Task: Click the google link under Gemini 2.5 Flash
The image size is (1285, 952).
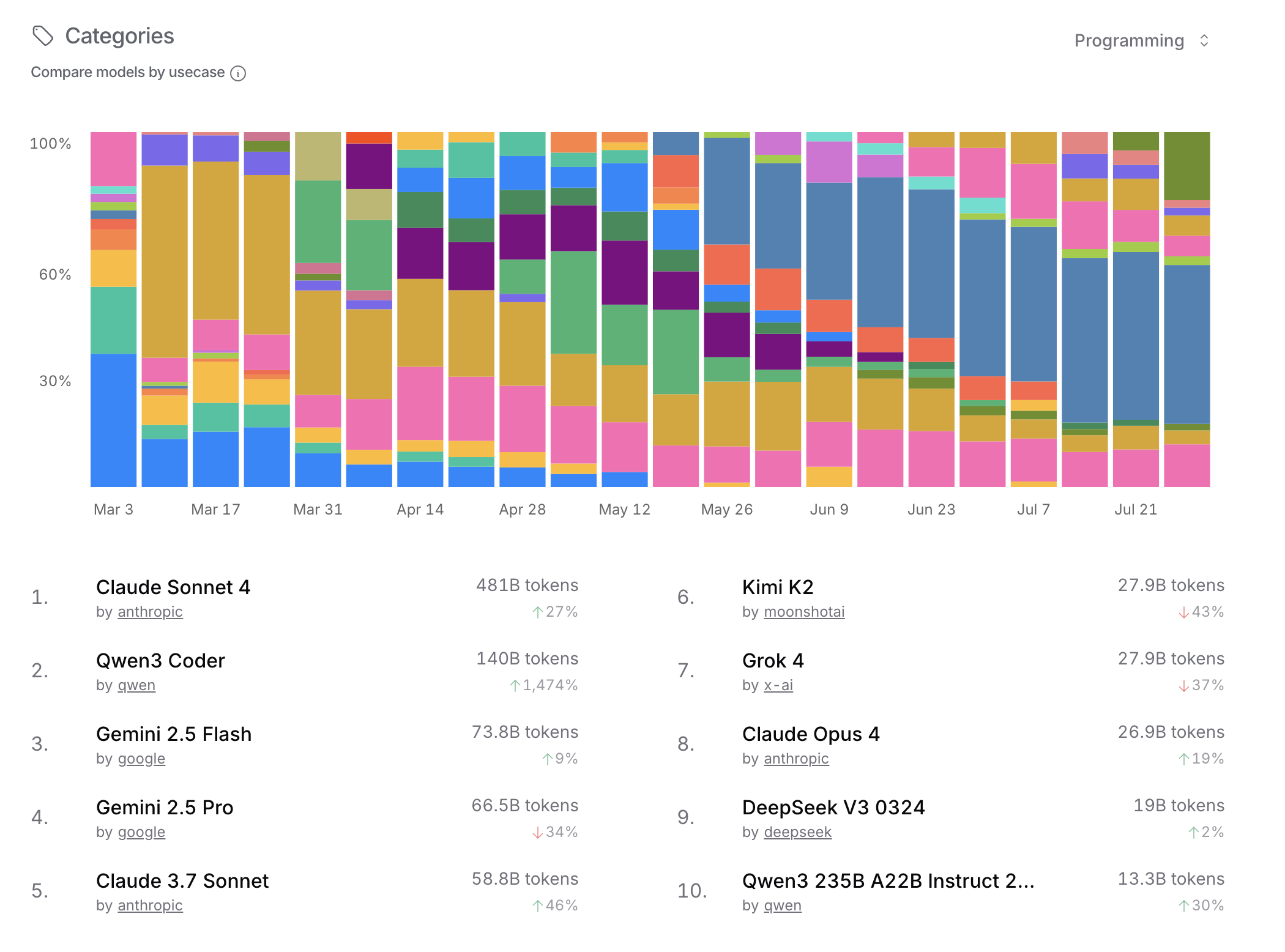Action: point(141,759)
